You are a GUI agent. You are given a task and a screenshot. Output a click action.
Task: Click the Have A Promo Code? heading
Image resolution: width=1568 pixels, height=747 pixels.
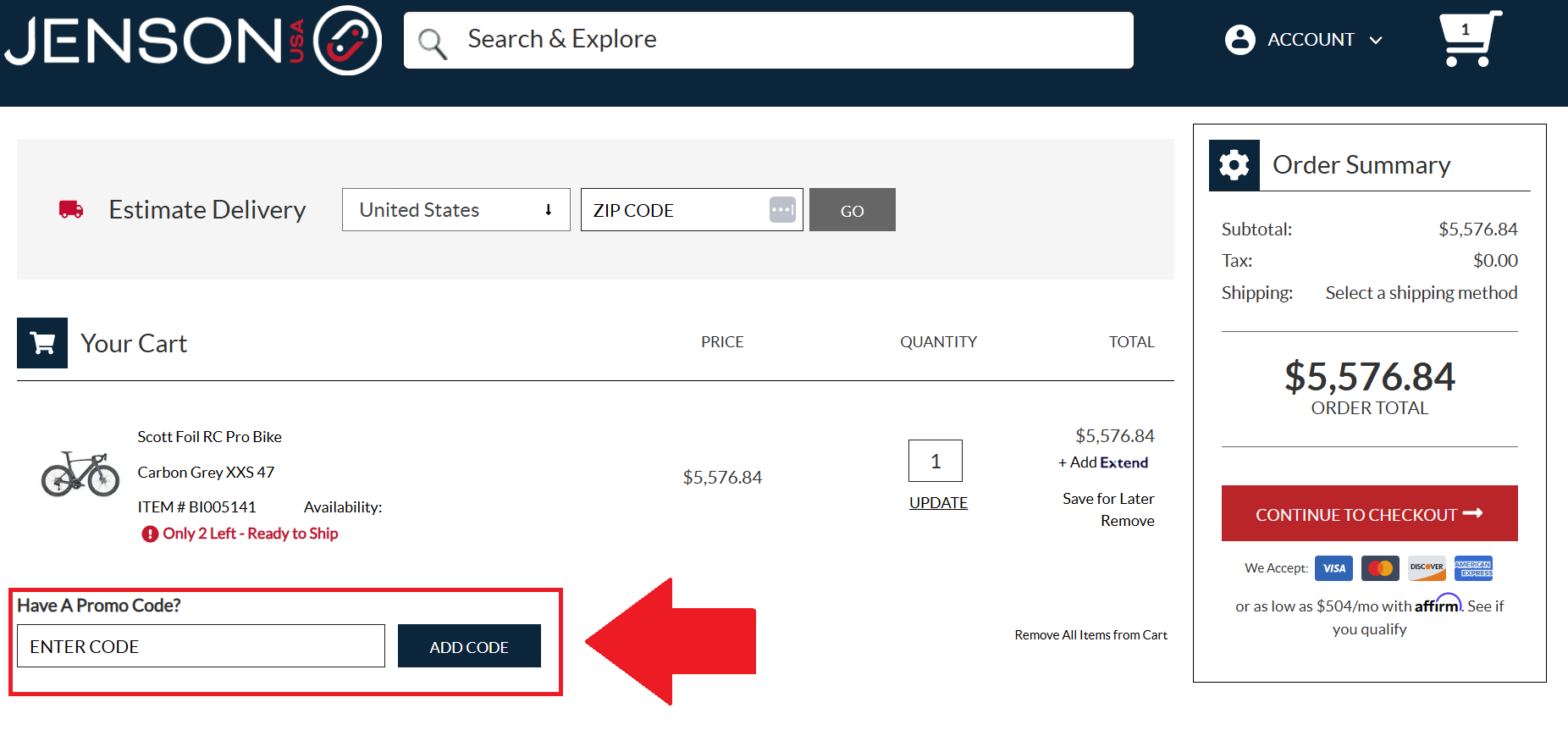99,606
